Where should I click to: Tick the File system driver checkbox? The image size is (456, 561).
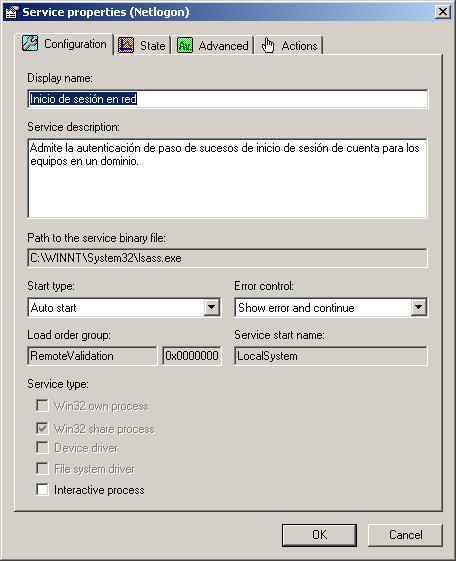point(43,468)
